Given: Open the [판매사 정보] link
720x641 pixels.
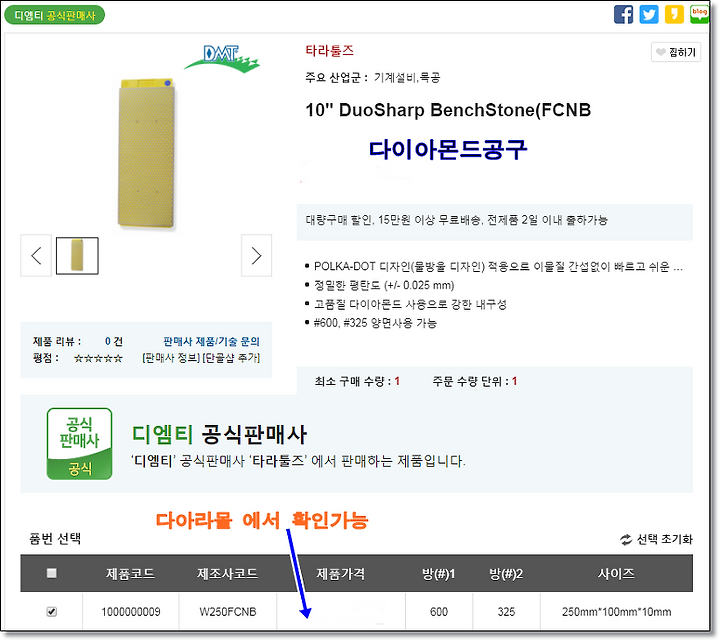Looking at the screenshot, I should pos(171,358).
